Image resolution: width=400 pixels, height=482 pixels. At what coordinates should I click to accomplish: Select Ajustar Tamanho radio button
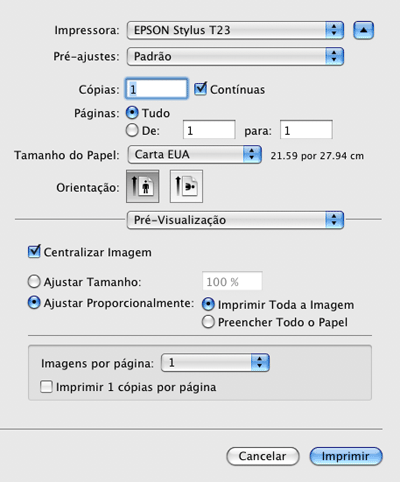(34, 282)
